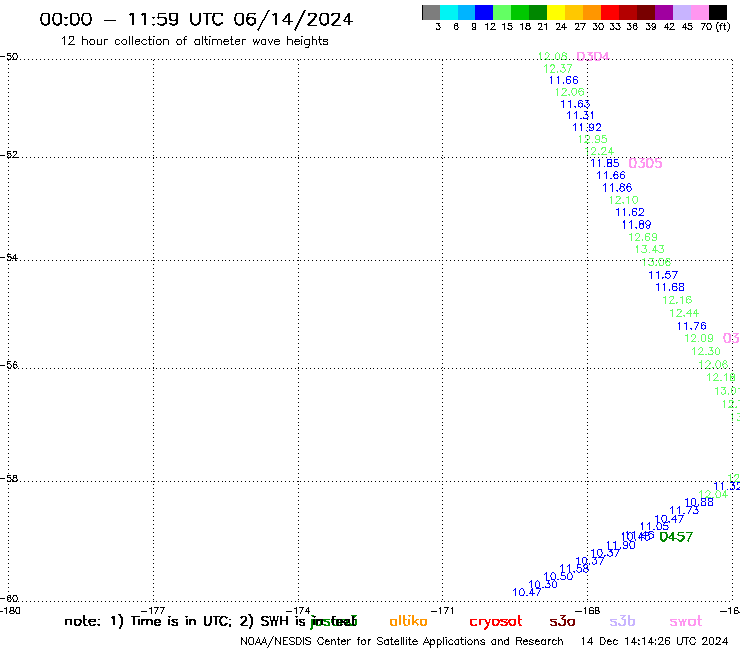Click the wave height value 11.73
The image size is (740, 650).
[684, 510]
